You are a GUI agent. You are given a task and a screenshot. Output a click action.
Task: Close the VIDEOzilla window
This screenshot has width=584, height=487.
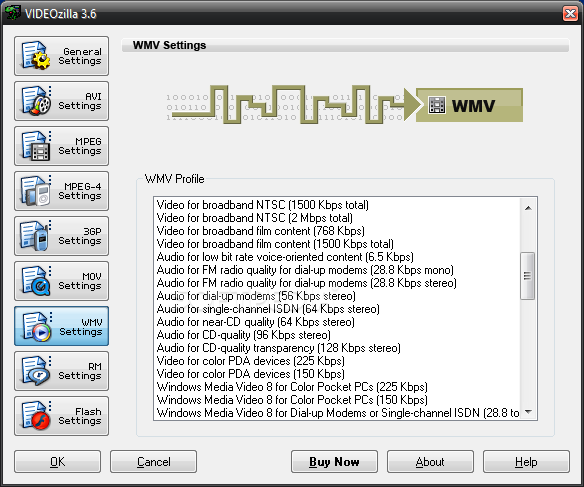click(570, 14)
